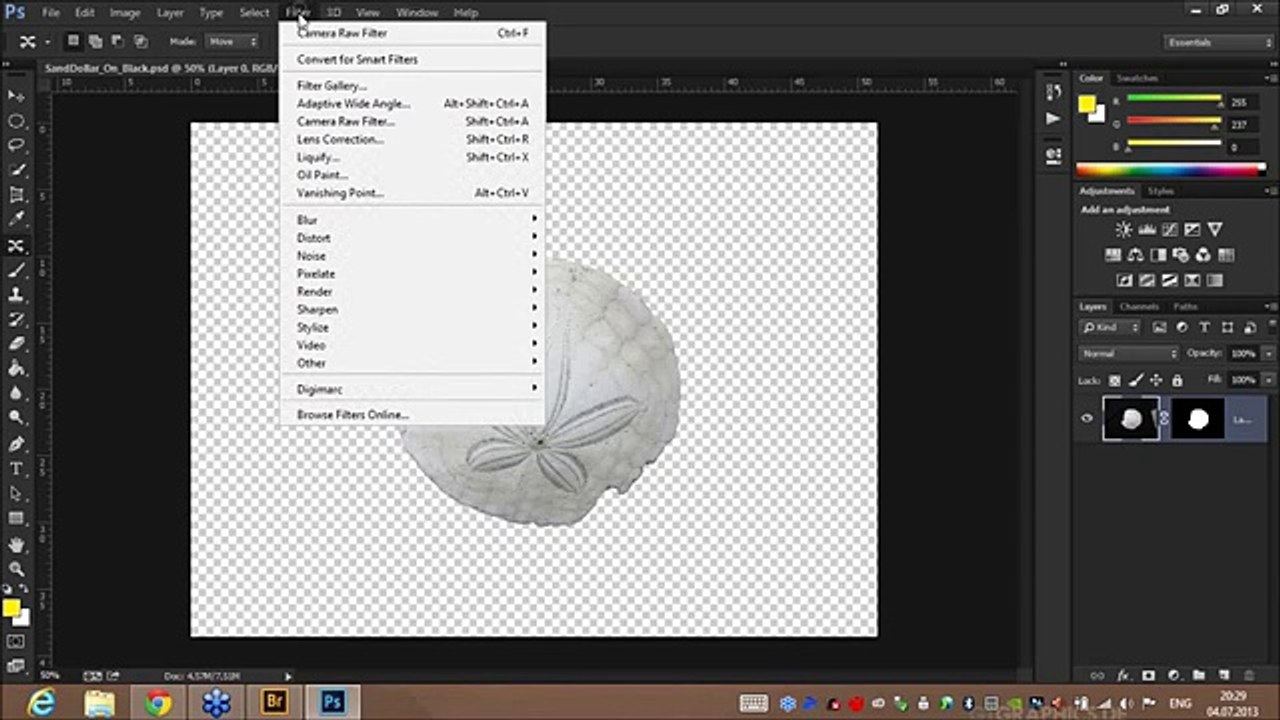Hide Layer 0 using the eye icon
The image size is (1280, 720).
pos(1087,419)
